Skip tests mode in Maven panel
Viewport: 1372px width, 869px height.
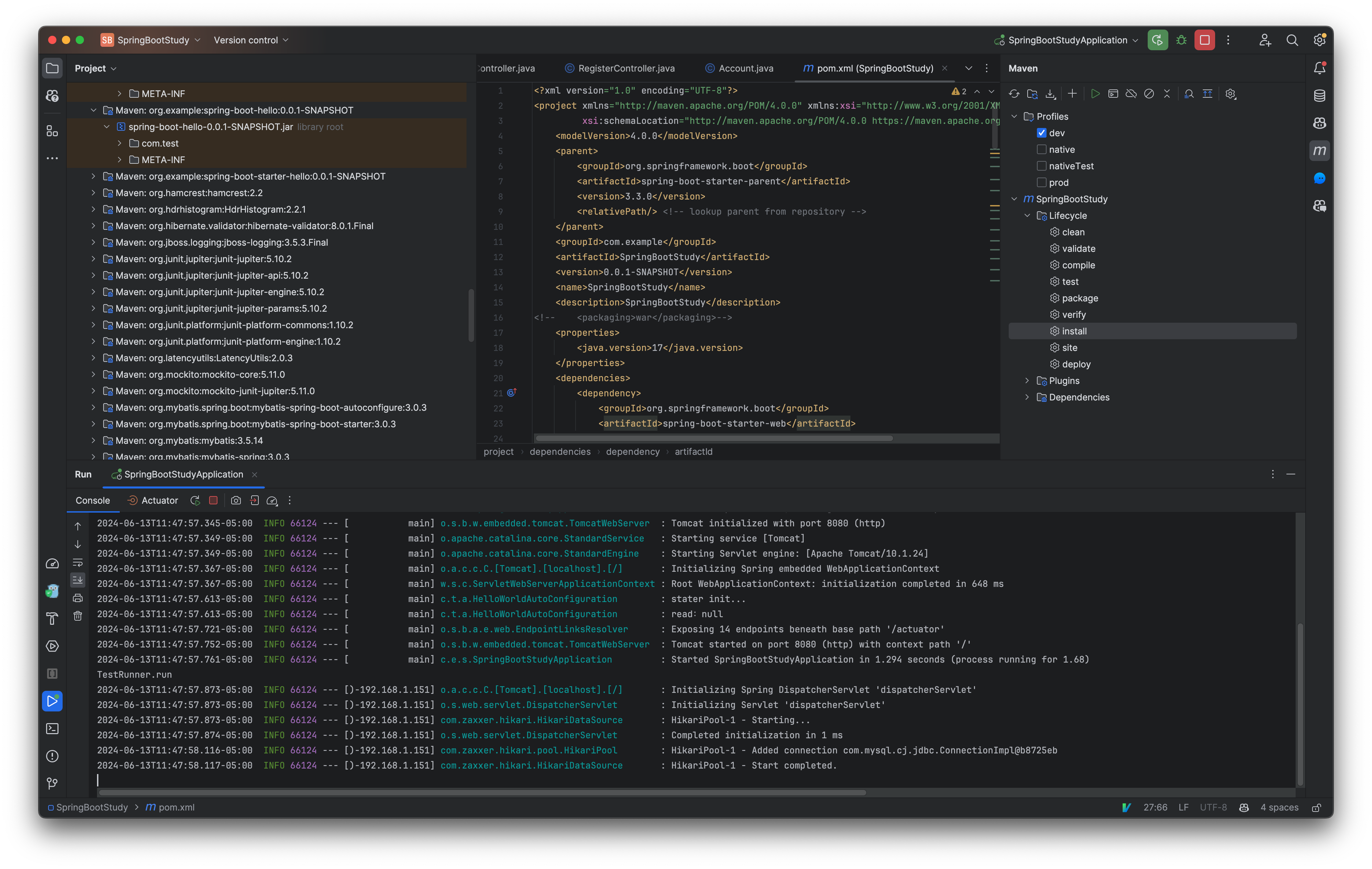[1149, 94]
